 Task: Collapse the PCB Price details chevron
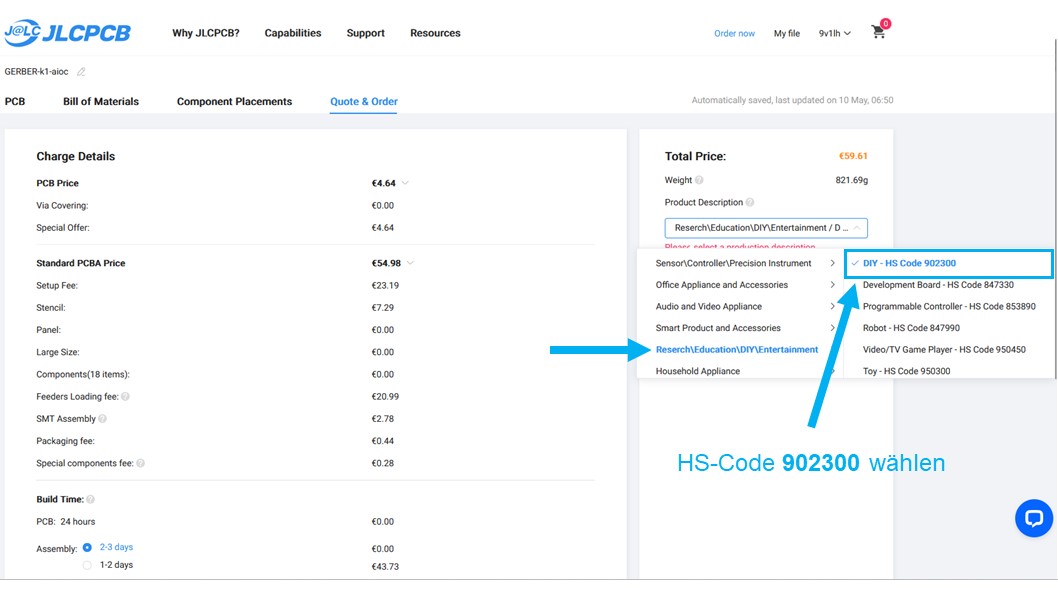(405, 183)
